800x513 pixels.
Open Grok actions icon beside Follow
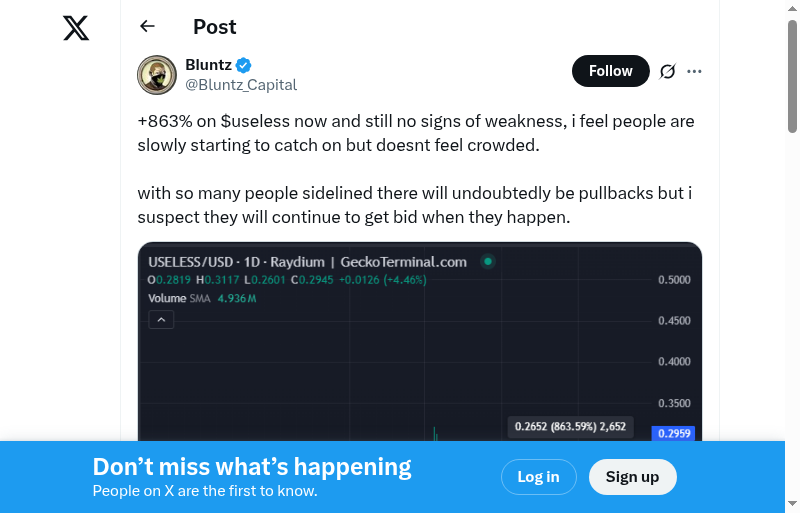[x=668, y=71]
